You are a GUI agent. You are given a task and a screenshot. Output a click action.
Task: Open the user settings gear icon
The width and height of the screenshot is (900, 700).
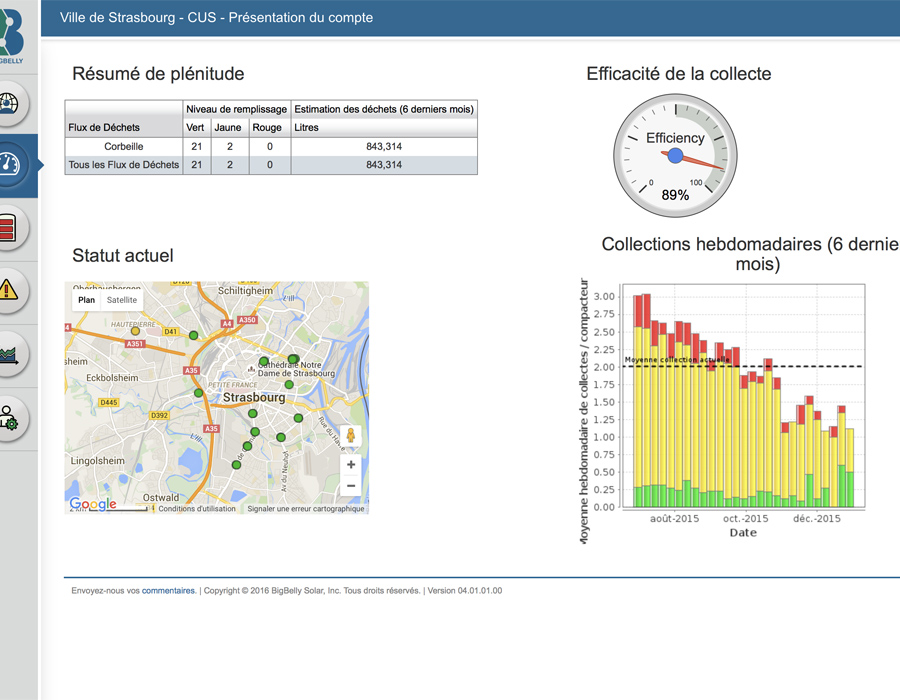[9, 417]
